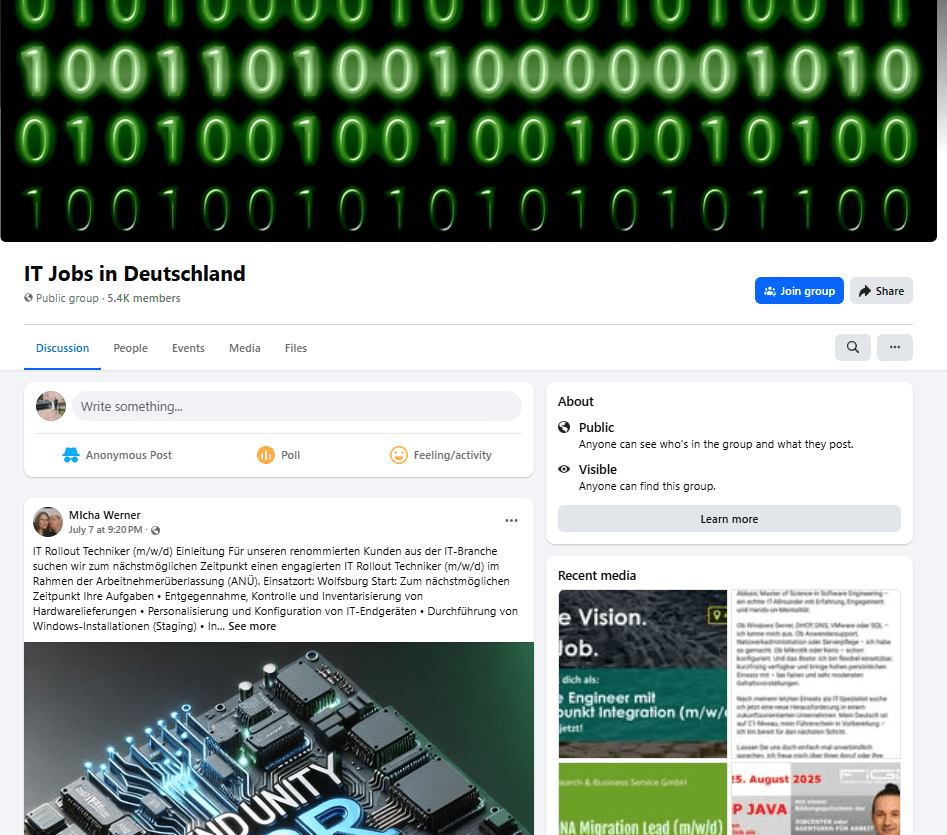This screenshot has height=835, width=947.
Task: Click the Anonymous Post icon
Action: [71, 455]
